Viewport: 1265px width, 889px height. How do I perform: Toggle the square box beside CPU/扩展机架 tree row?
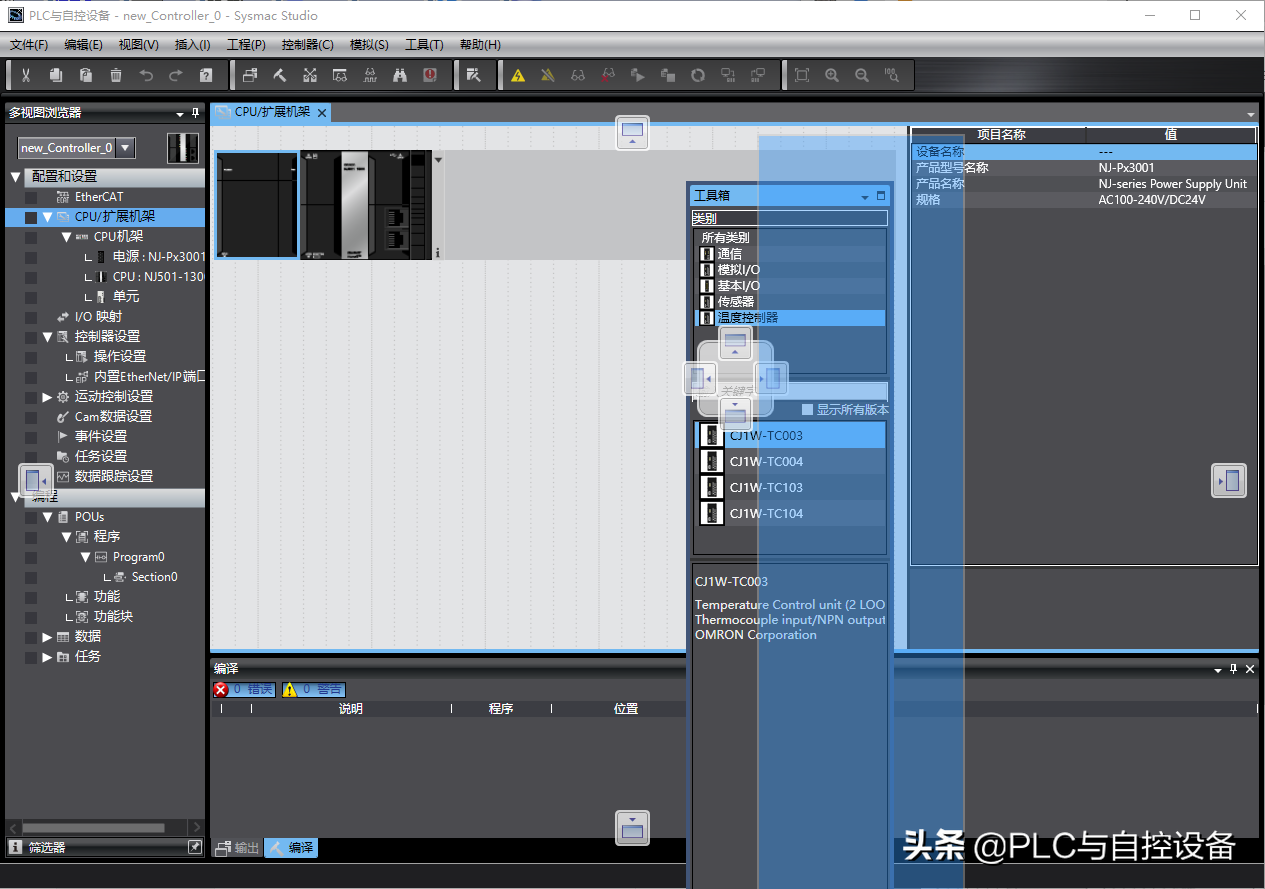[31, 217]
